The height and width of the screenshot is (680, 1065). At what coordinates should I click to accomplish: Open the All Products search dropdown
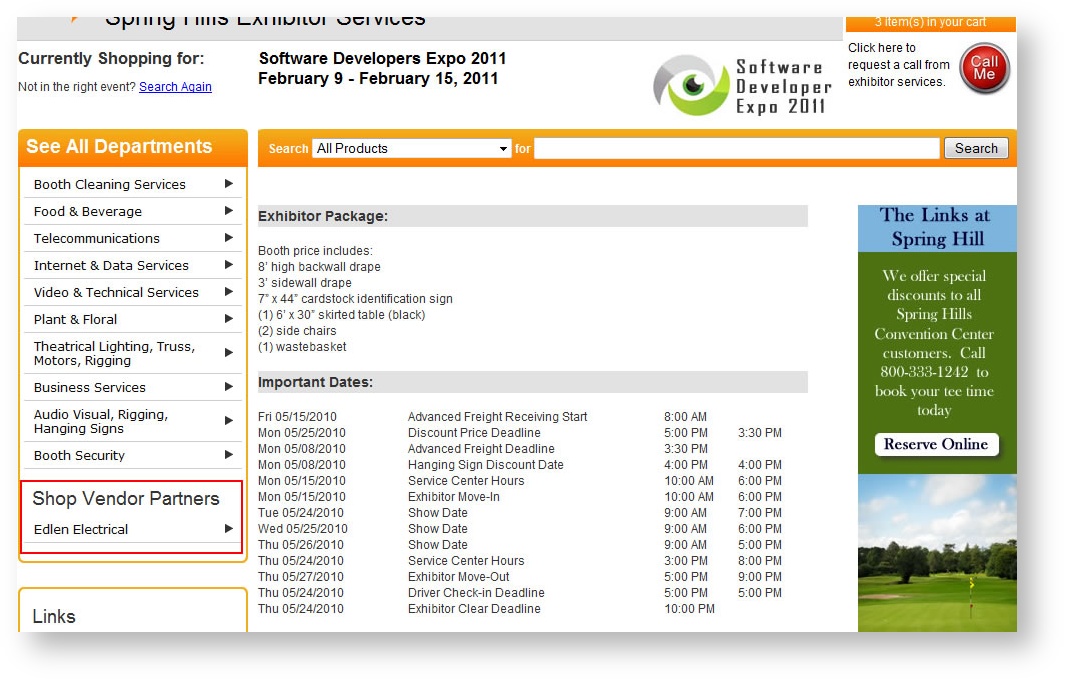(411, 148)
